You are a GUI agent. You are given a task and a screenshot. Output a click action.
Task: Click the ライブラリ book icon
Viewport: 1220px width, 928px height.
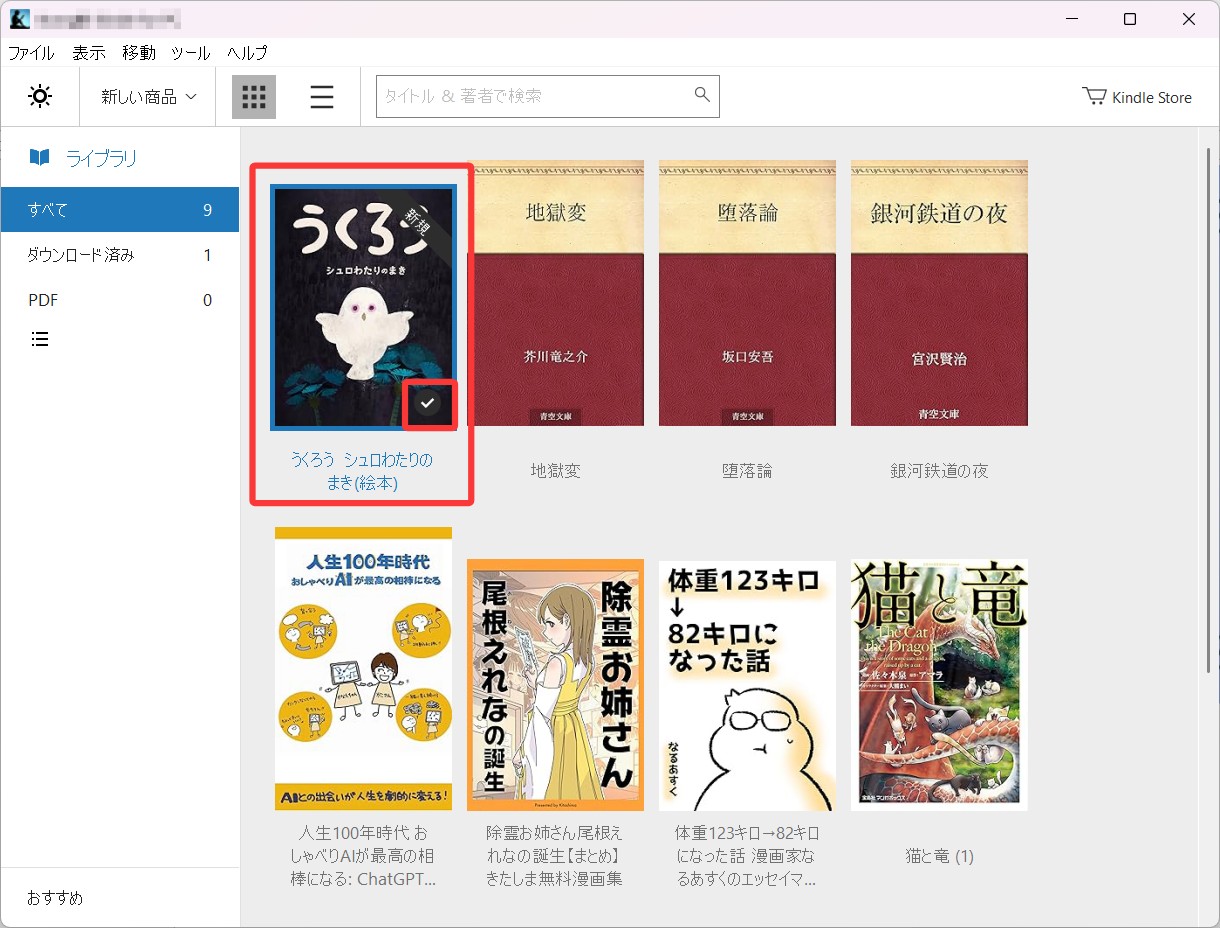click(39, 158)
